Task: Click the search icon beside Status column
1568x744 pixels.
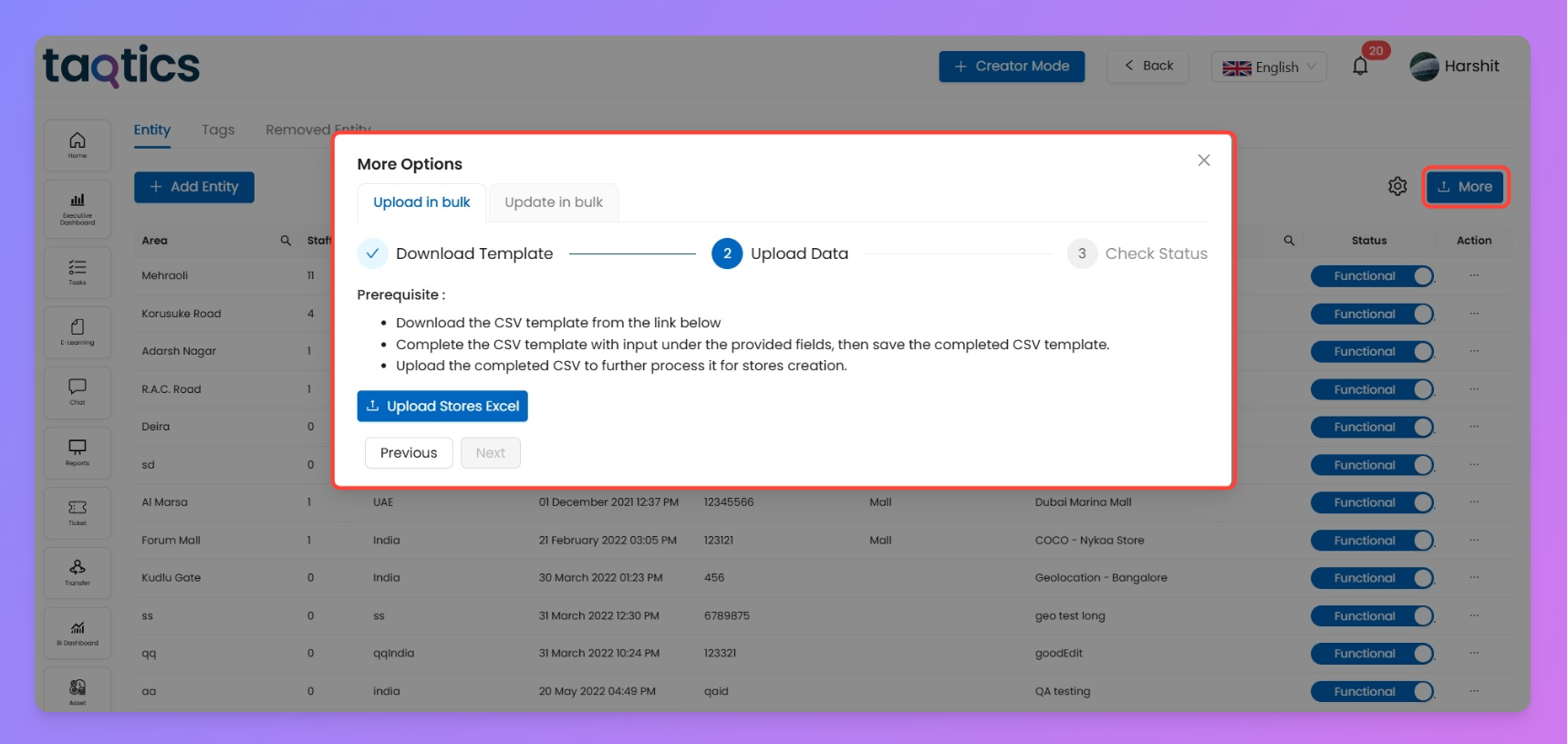Action: [1289, 241]
